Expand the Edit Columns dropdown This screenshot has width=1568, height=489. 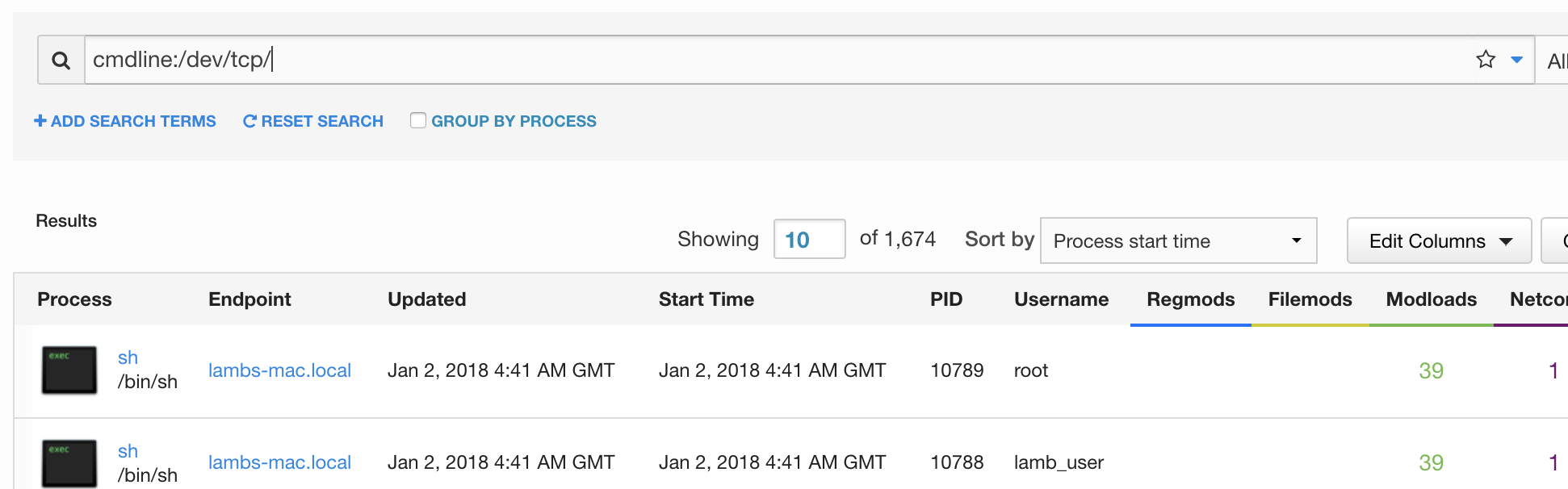1439,240
